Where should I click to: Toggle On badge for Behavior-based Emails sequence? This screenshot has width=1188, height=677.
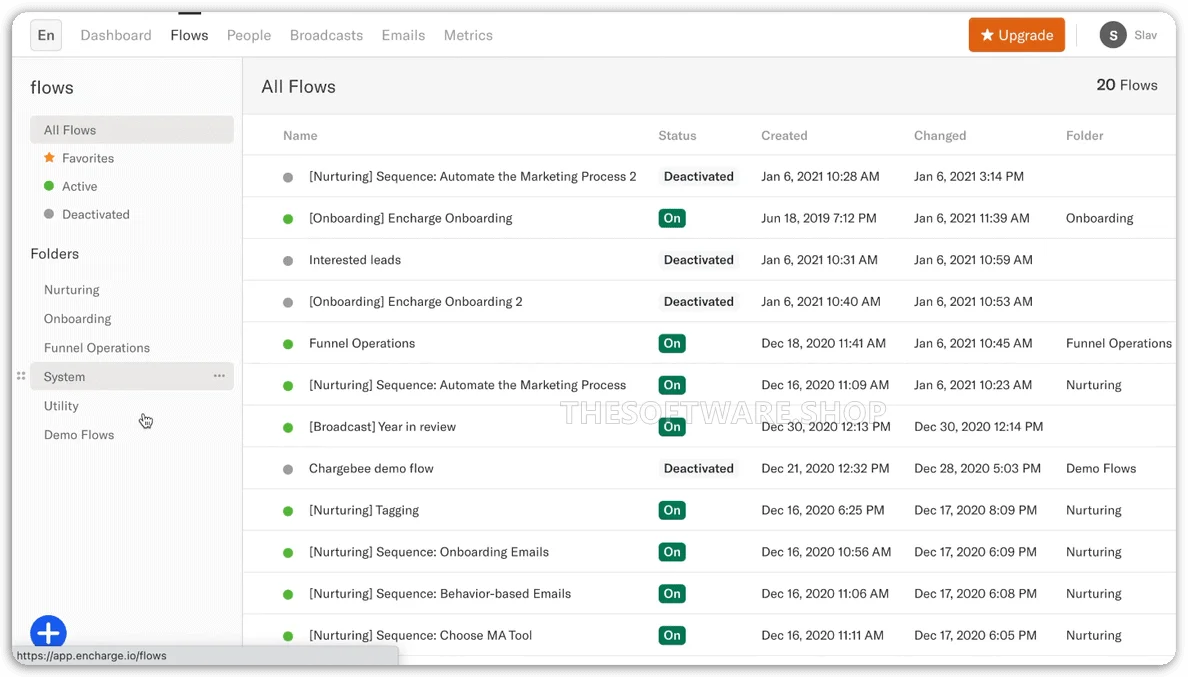click(x=672, y=593)
